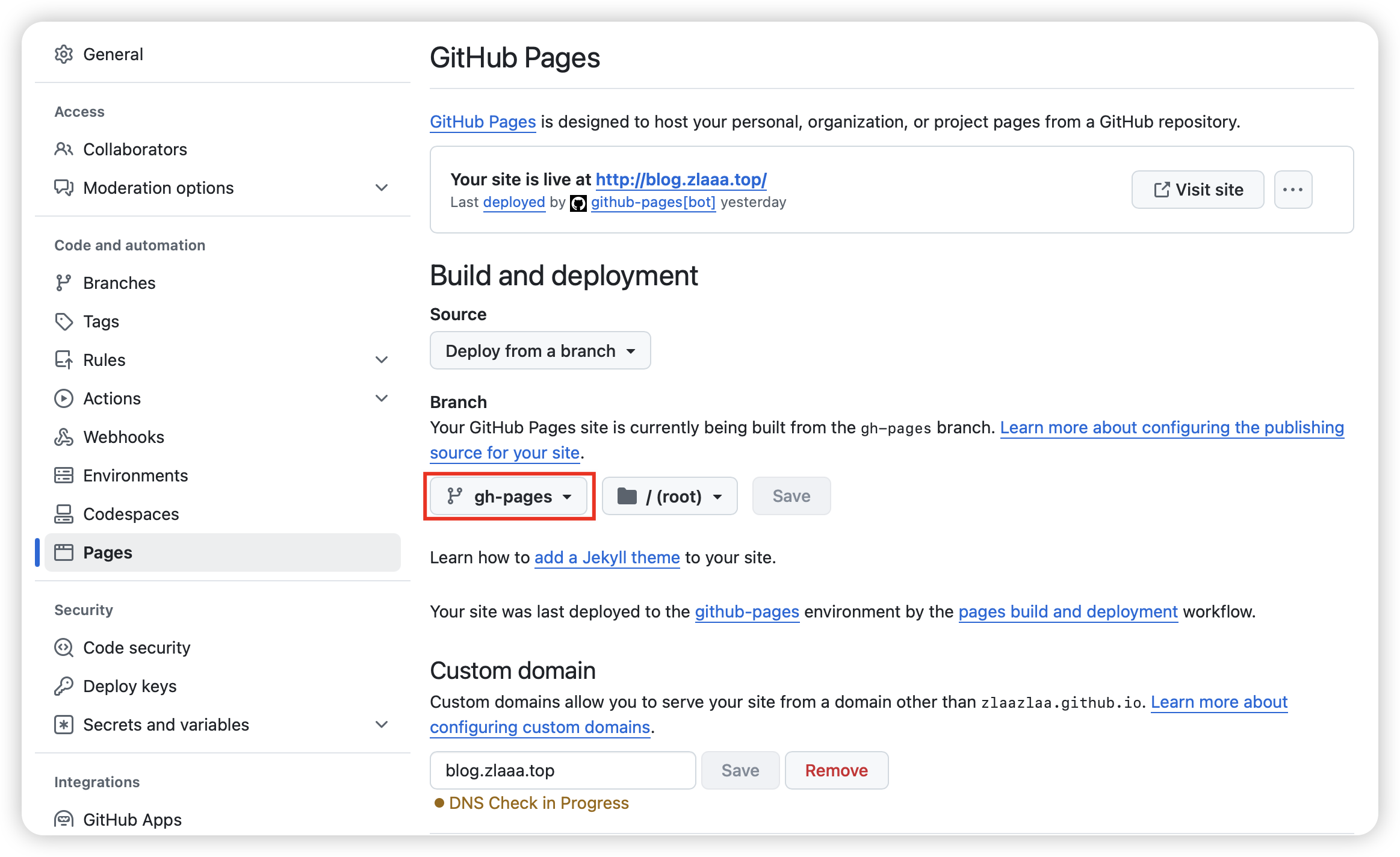Click the Visit site button
This screenshot has height=857, width=1400.
[x=1198, y=190]
